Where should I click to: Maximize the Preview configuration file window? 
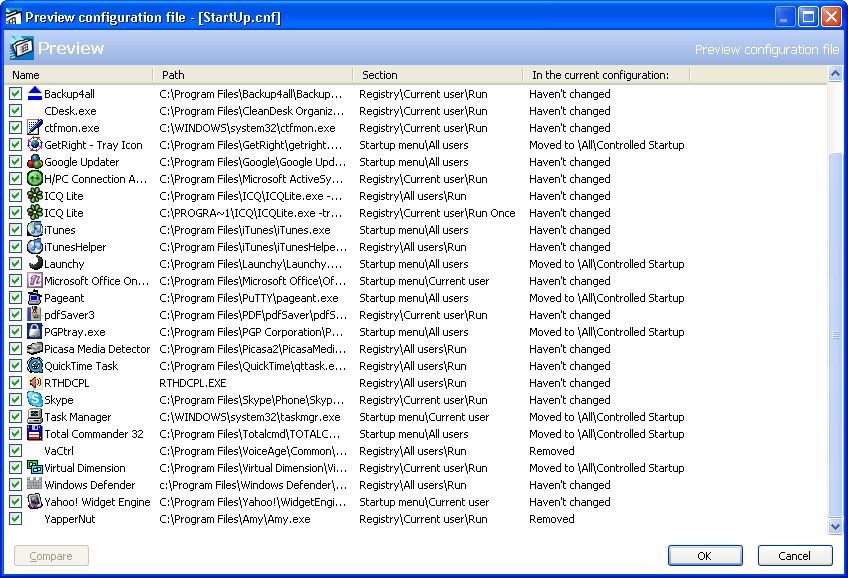coord(808,17)
